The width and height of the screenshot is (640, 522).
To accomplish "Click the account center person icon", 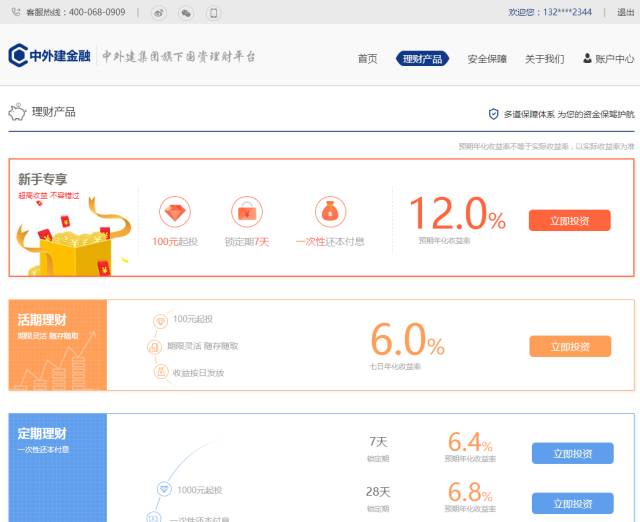I will [x=587, y=58].
